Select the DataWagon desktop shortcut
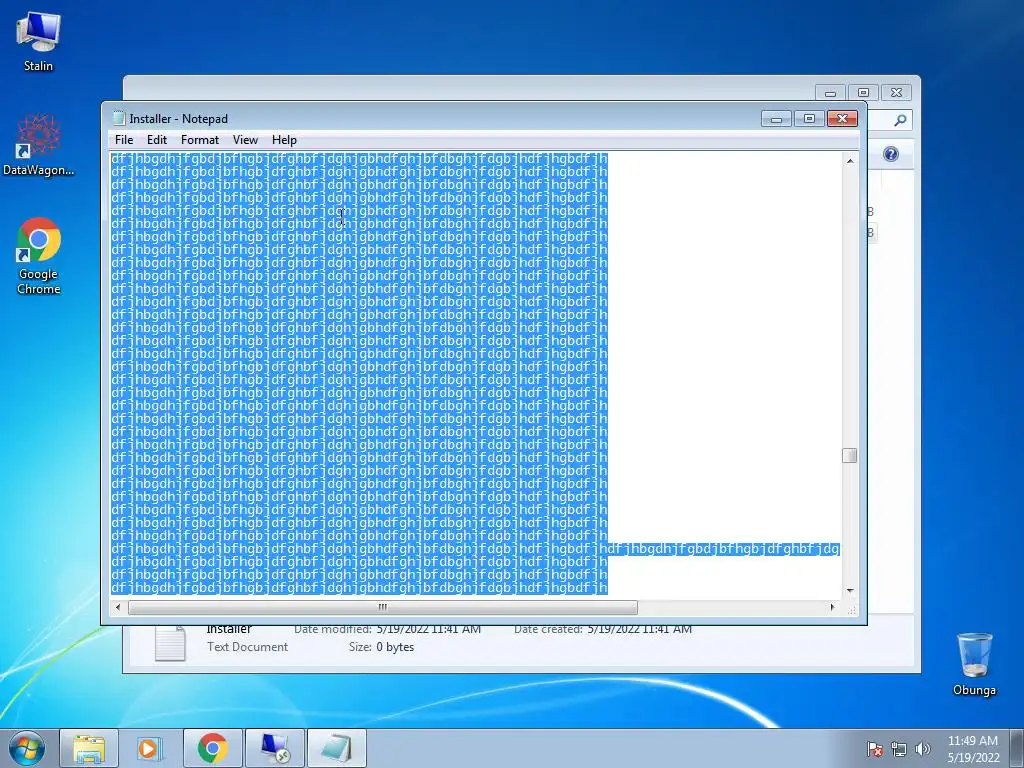1024x768 pixels. (x=39, y=144)
